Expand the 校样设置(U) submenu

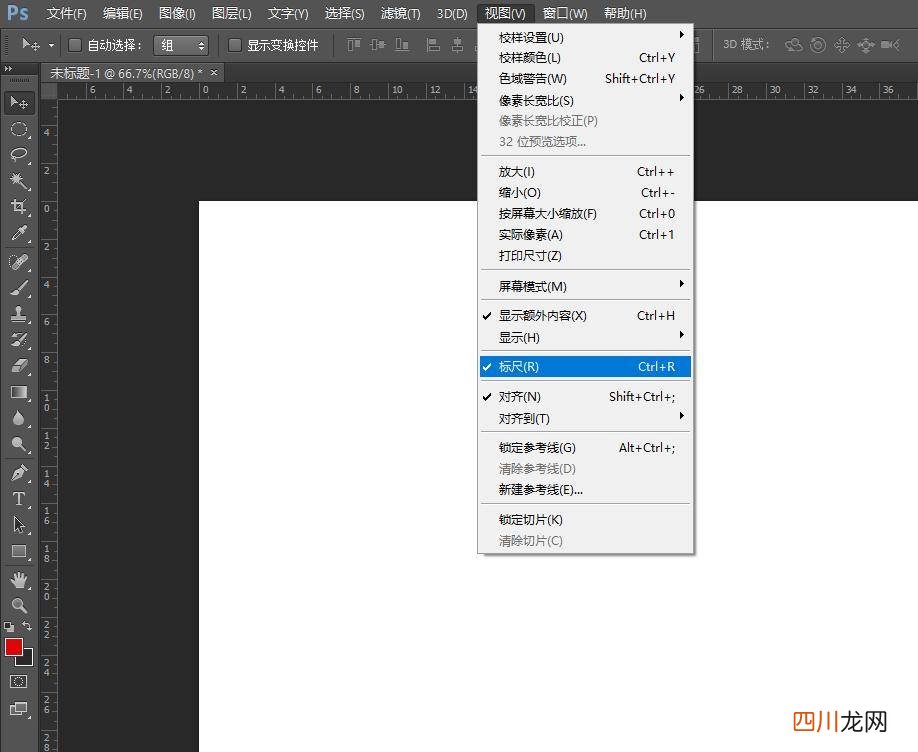[585, 37]
